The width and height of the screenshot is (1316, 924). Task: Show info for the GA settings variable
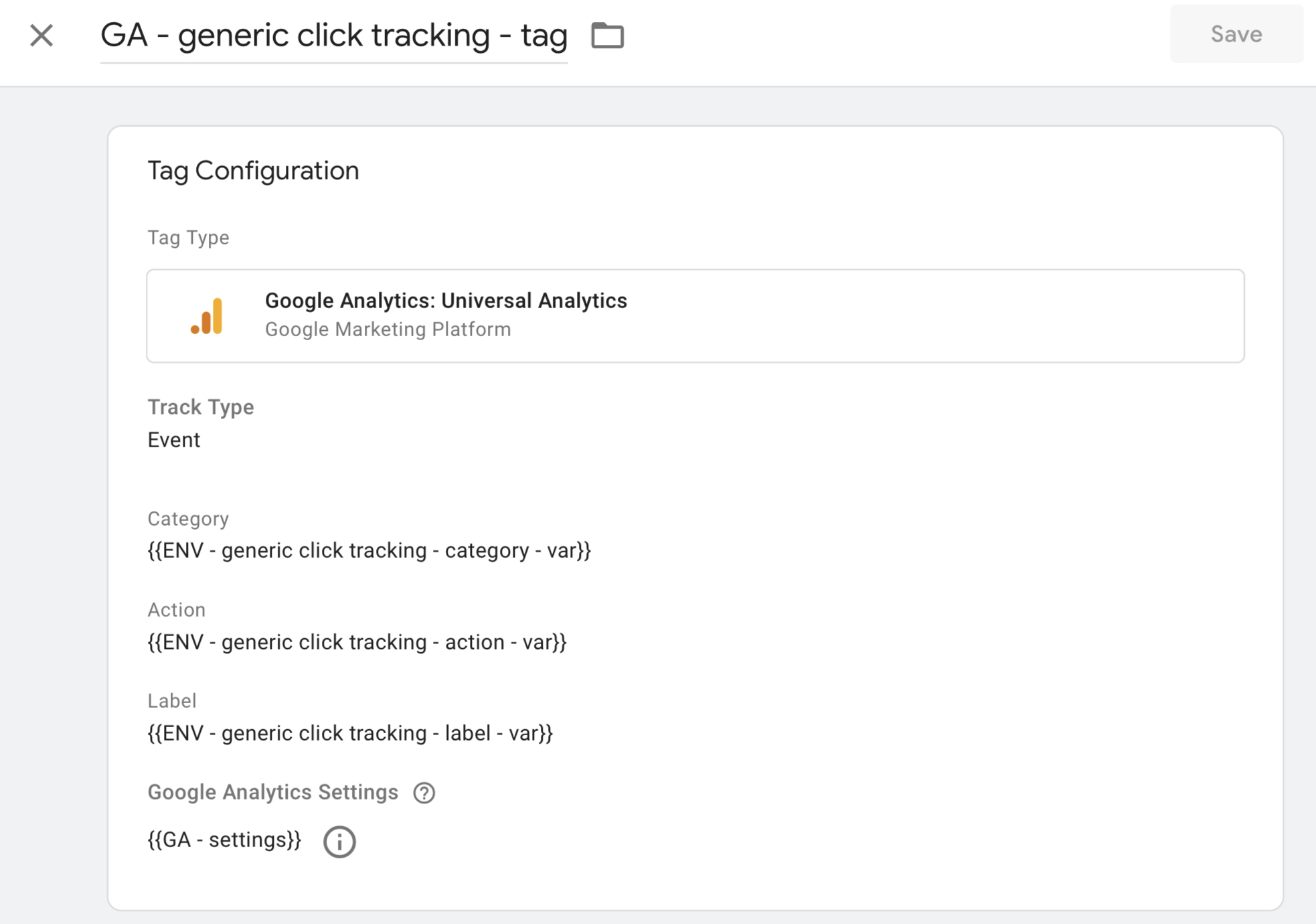pos(339,842)
